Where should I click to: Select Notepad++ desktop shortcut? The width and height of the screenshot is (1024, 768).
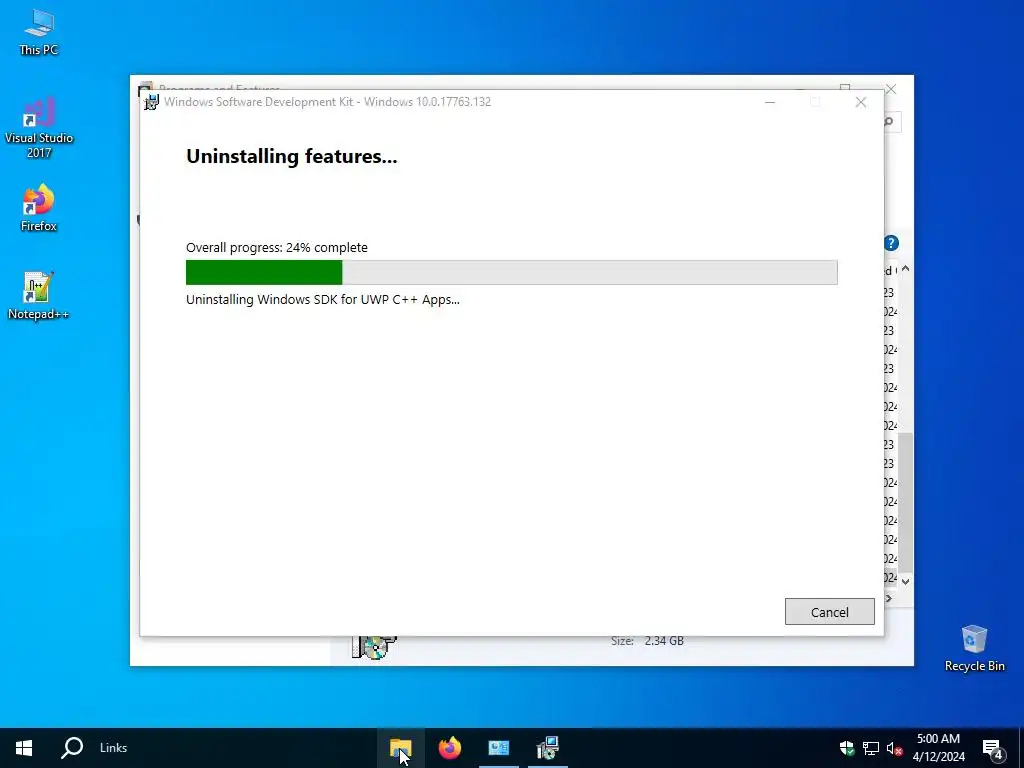click(39, 296)
